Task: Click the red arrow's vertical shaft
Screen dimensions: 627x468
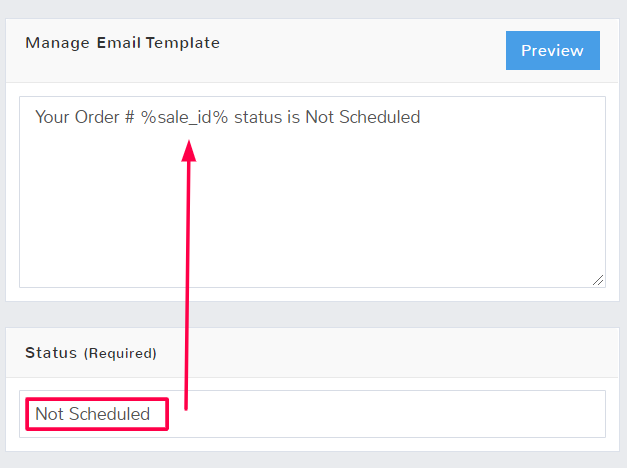Action: pyautogui.click(x=187, y=280)
